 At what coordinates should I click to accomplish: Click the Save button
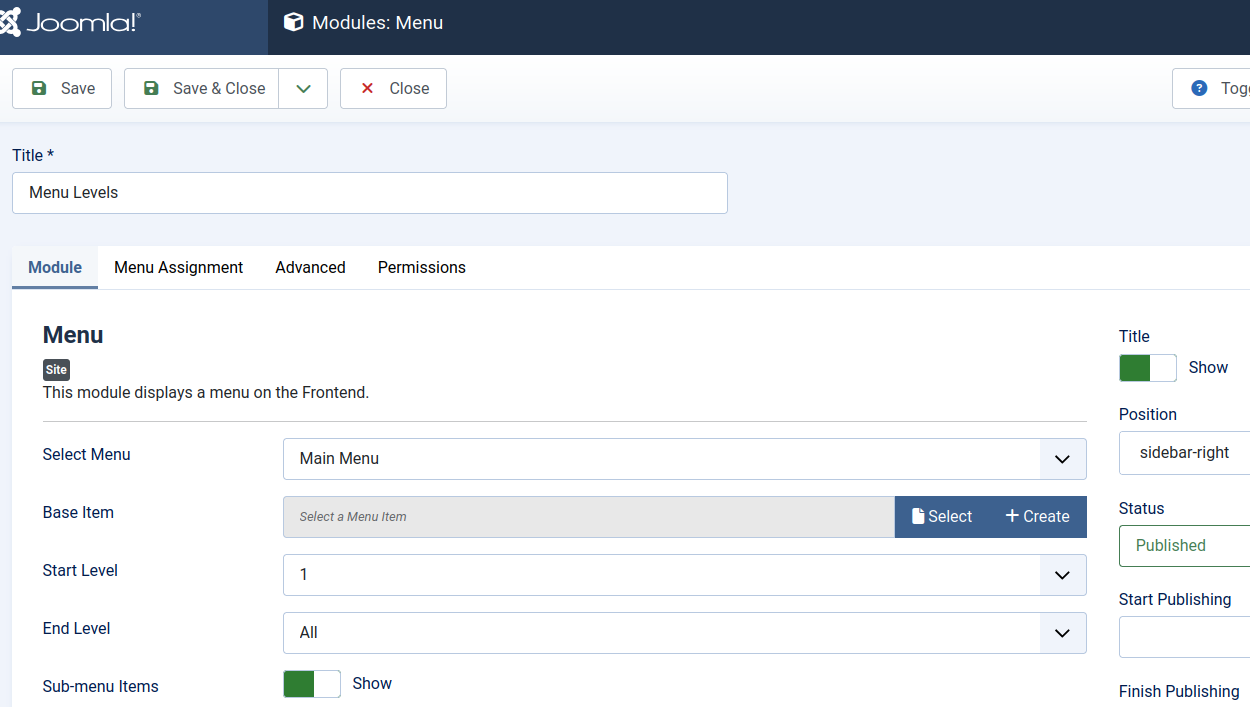62,88
